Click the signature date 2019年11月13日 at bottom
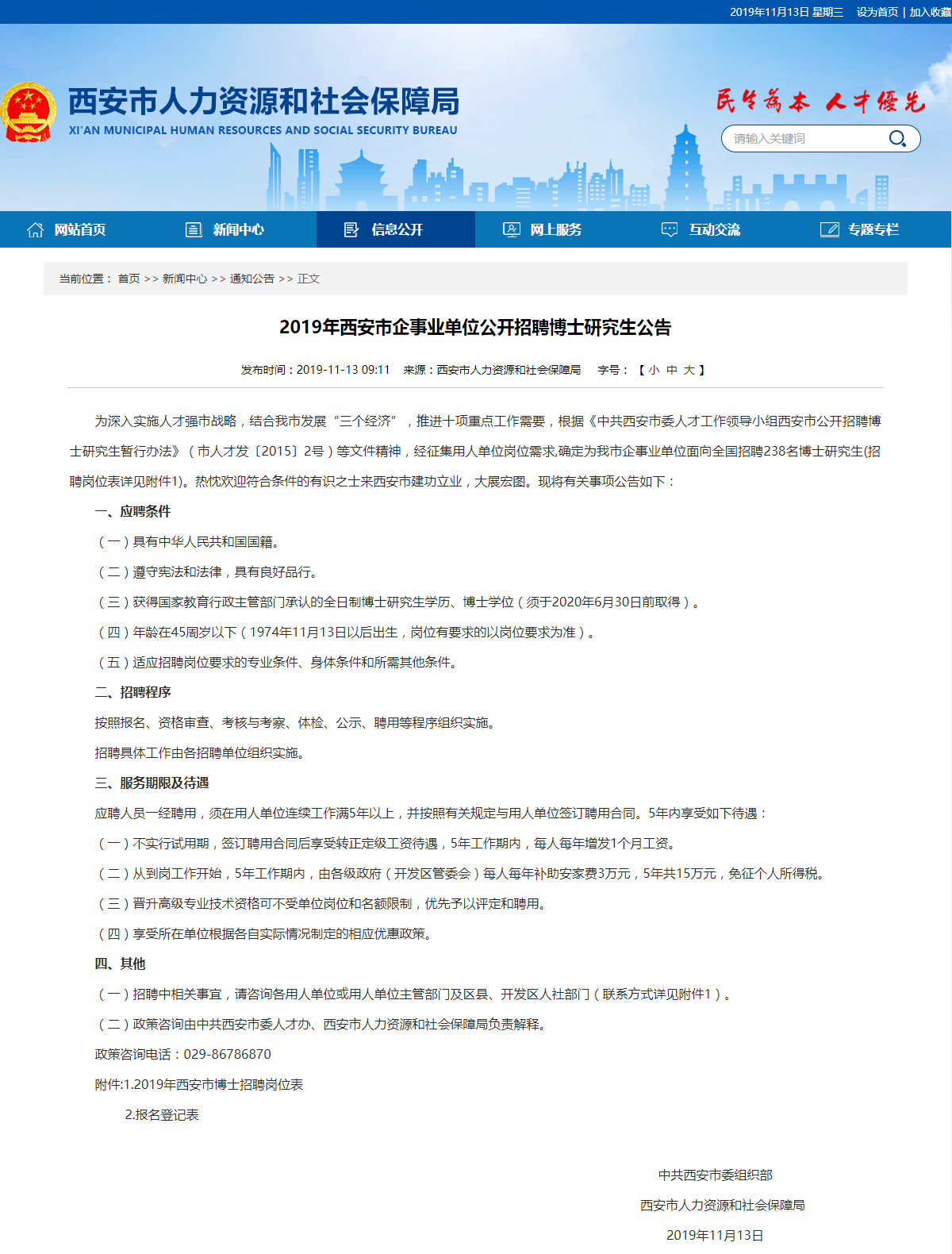The height and width of the screenshot is (1254, 952). (x=715, y=1235)
